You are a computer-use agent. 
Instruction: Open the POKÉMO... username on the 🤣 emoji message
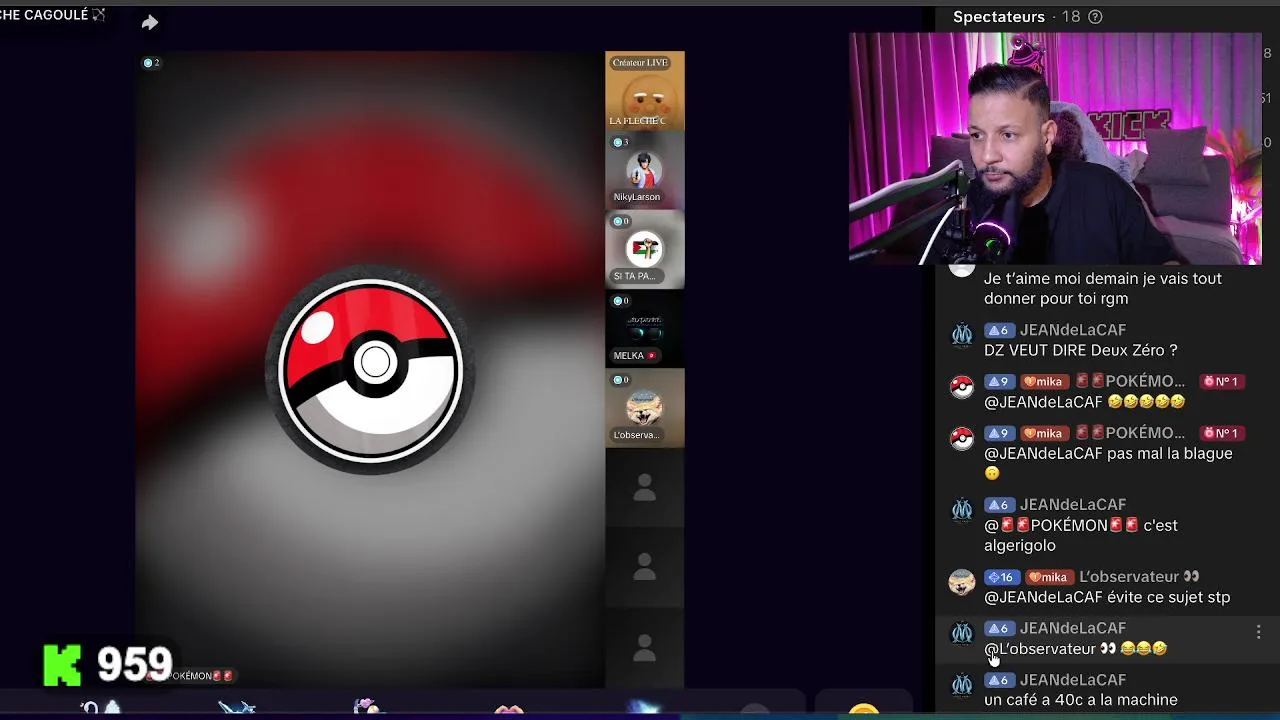1130,381
